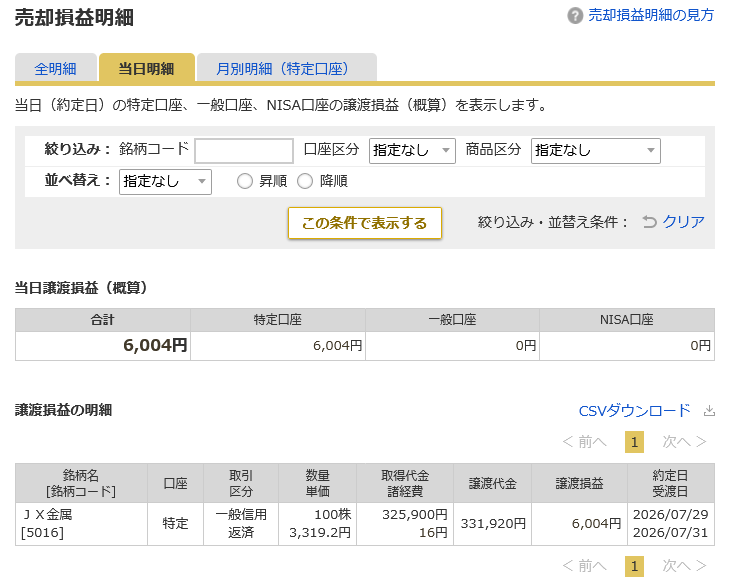Click the ＪＸ金属 [5016] stock name cell
The image size is (730, 580).
click(x=81, y=524)
